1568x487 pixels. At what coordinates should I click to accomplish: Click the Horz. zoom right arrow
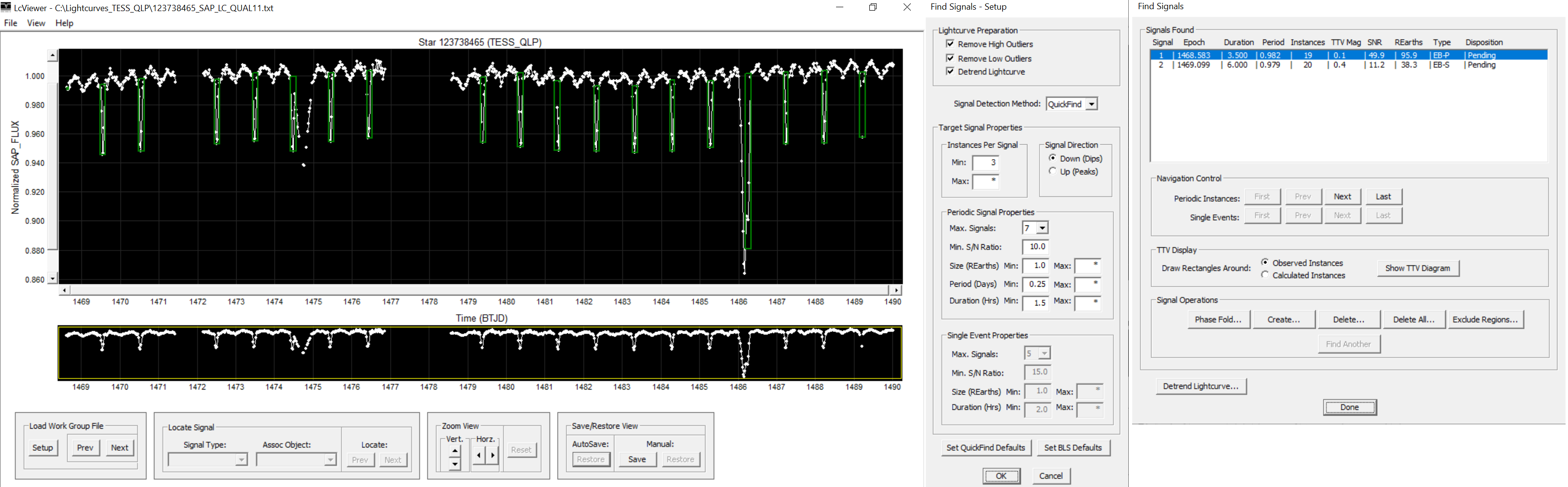tap(492, 455)
